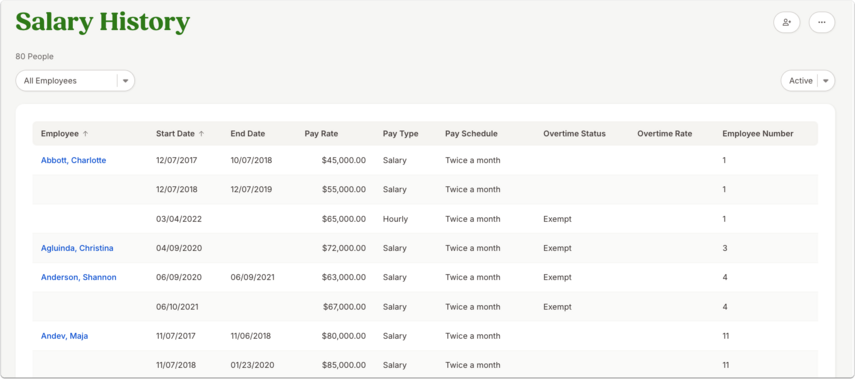This screenshot has height=379, width=855.
Task: Open Andev, Maja employee link
Action: point(64,336)
